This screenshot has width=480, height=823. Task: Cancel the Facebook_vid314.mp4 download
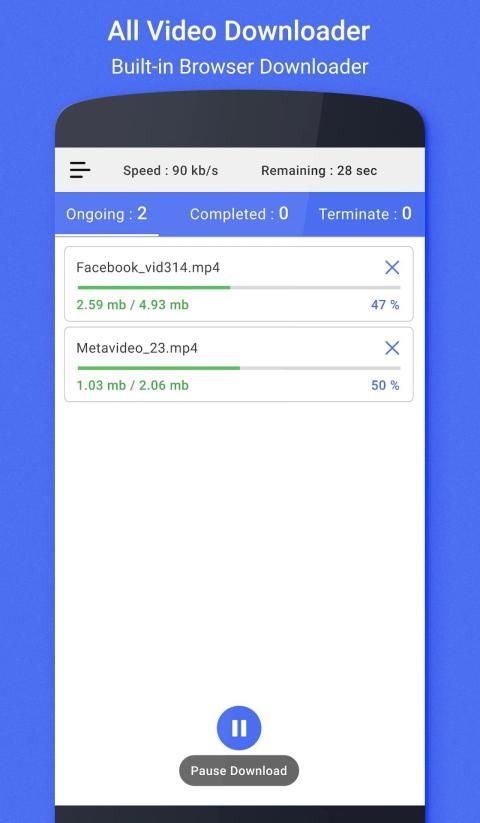click(392, 268)
